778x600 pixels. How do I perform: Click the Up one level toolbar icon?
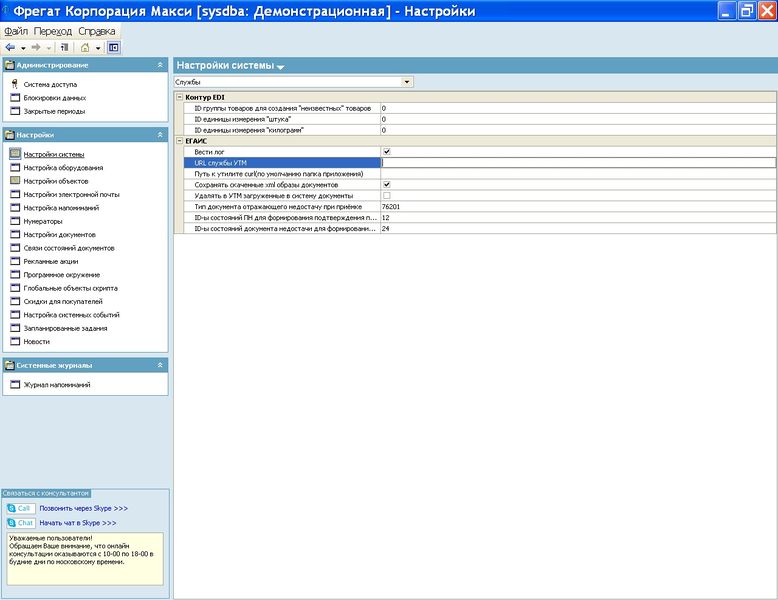pos(65,48)
